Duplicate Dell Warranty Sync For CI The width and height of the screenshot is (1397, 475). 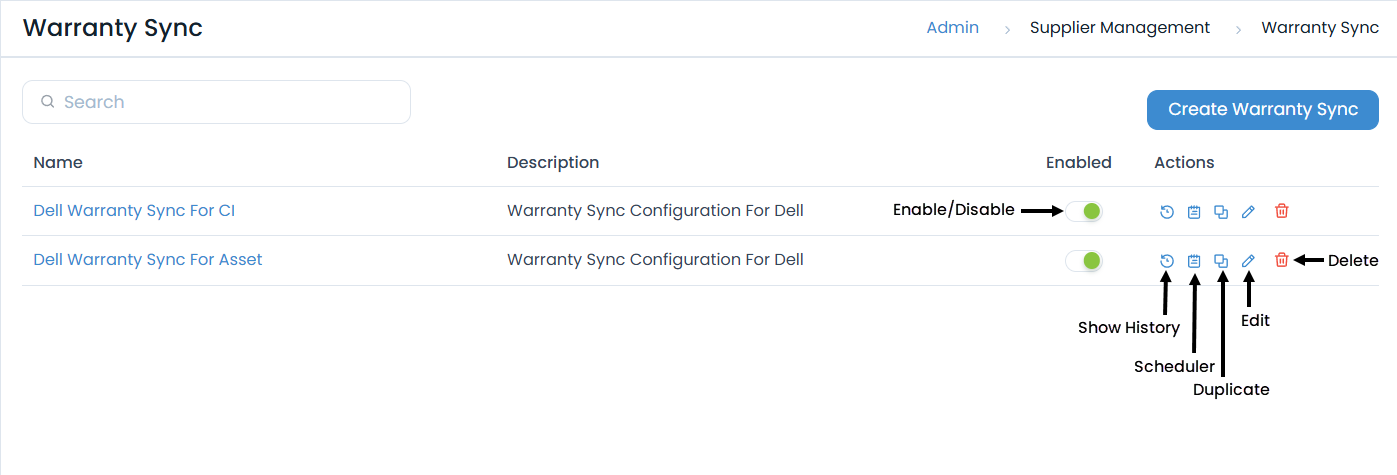(1220, 211)
